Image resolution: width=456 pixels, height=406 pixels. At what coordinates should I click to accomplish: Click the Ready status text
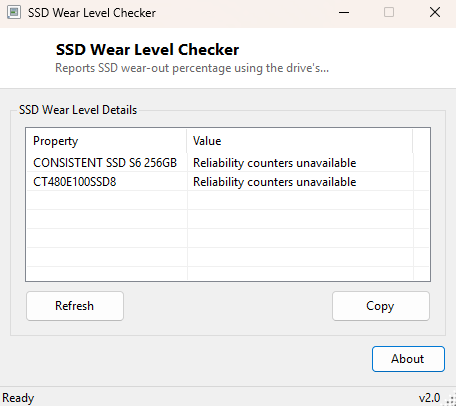[x=18, y=398]
